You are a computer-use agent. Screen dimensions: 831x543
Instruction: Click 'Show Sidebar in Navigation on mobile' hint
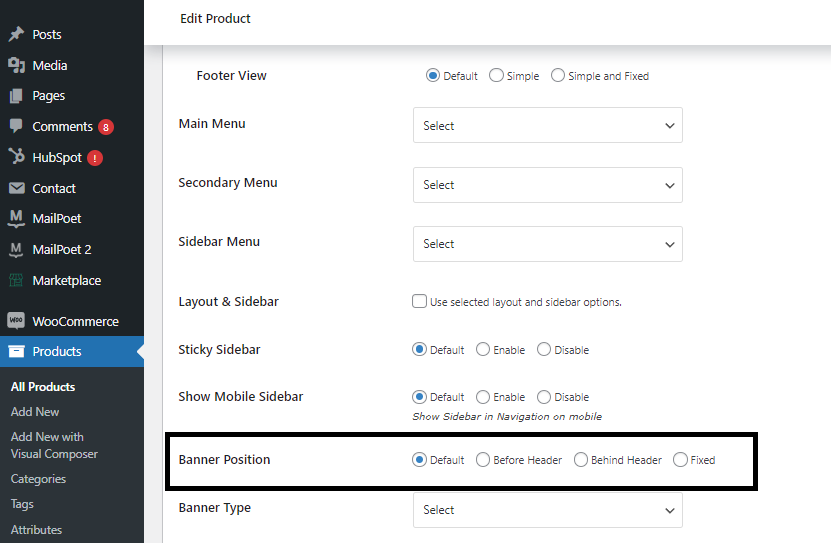pyautogui.click(x=507, y=416)
